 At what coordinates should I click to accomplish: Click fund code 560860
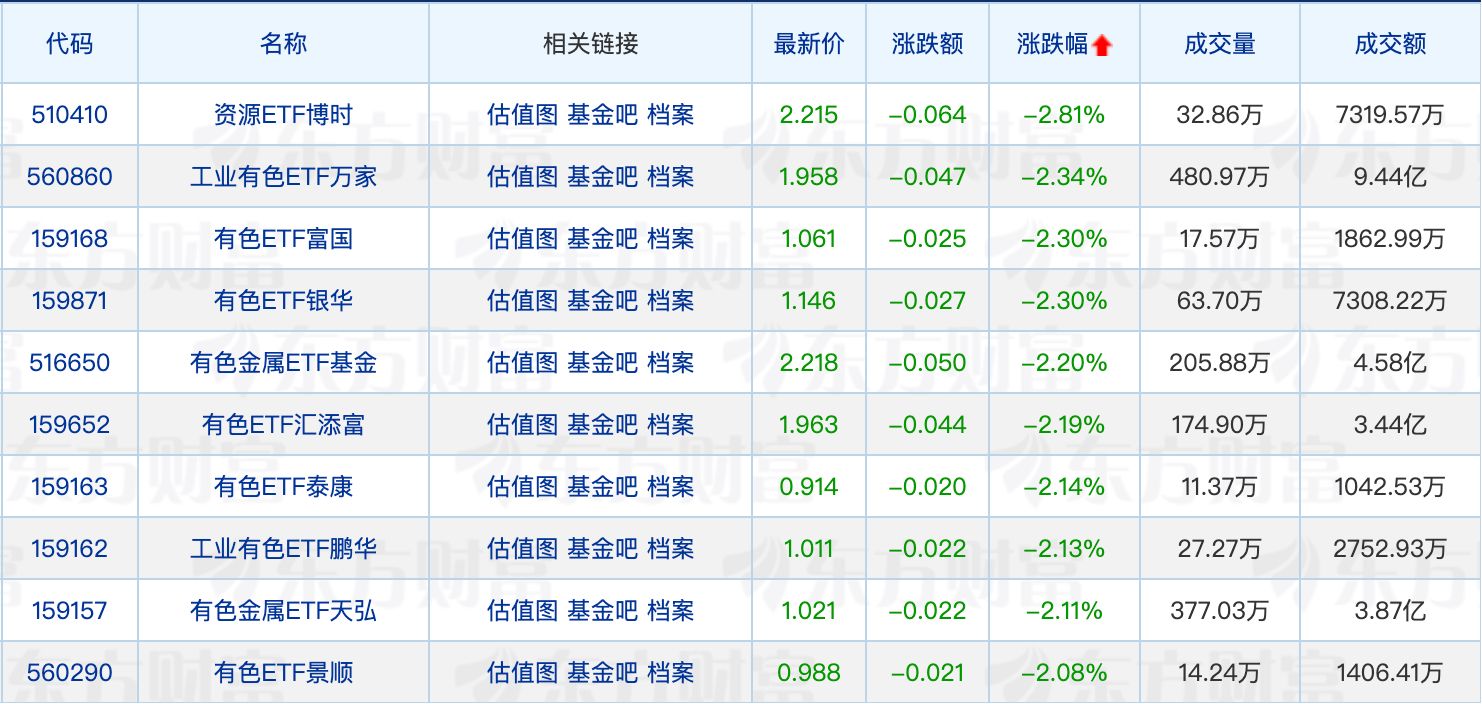(x=69, y=177)
